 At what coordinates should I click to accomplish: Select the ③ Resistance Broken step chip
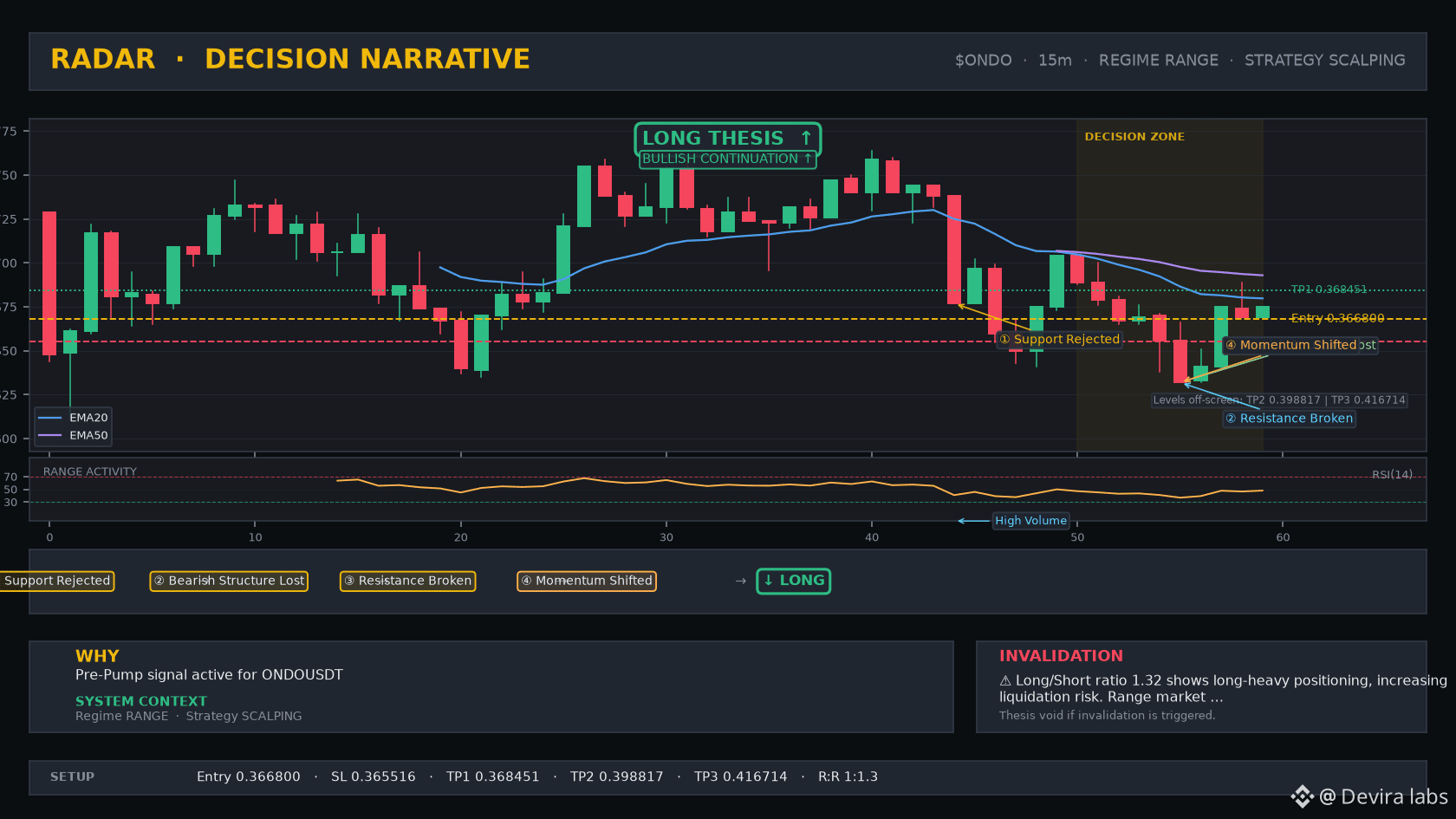click(x=407, y=581)
